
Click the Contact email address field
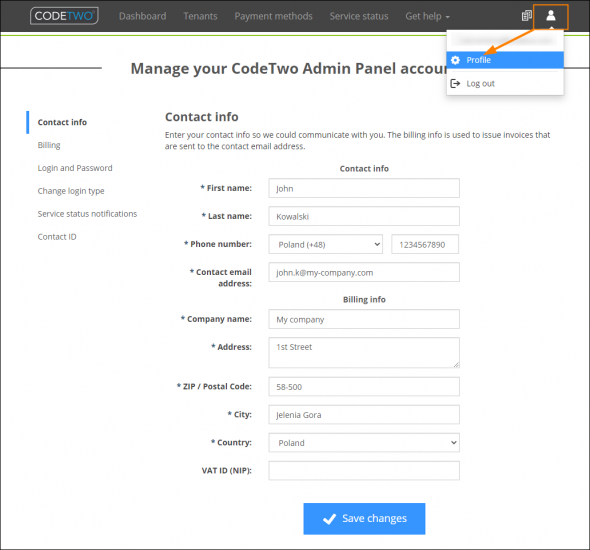coord(364,272)
